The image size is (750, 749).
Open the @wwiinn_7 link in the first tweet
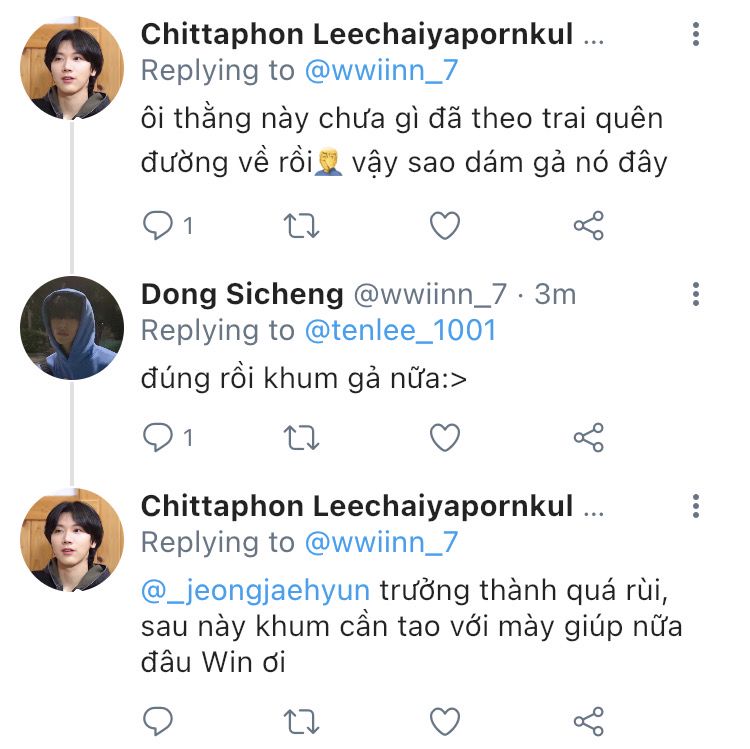(381, 71)
